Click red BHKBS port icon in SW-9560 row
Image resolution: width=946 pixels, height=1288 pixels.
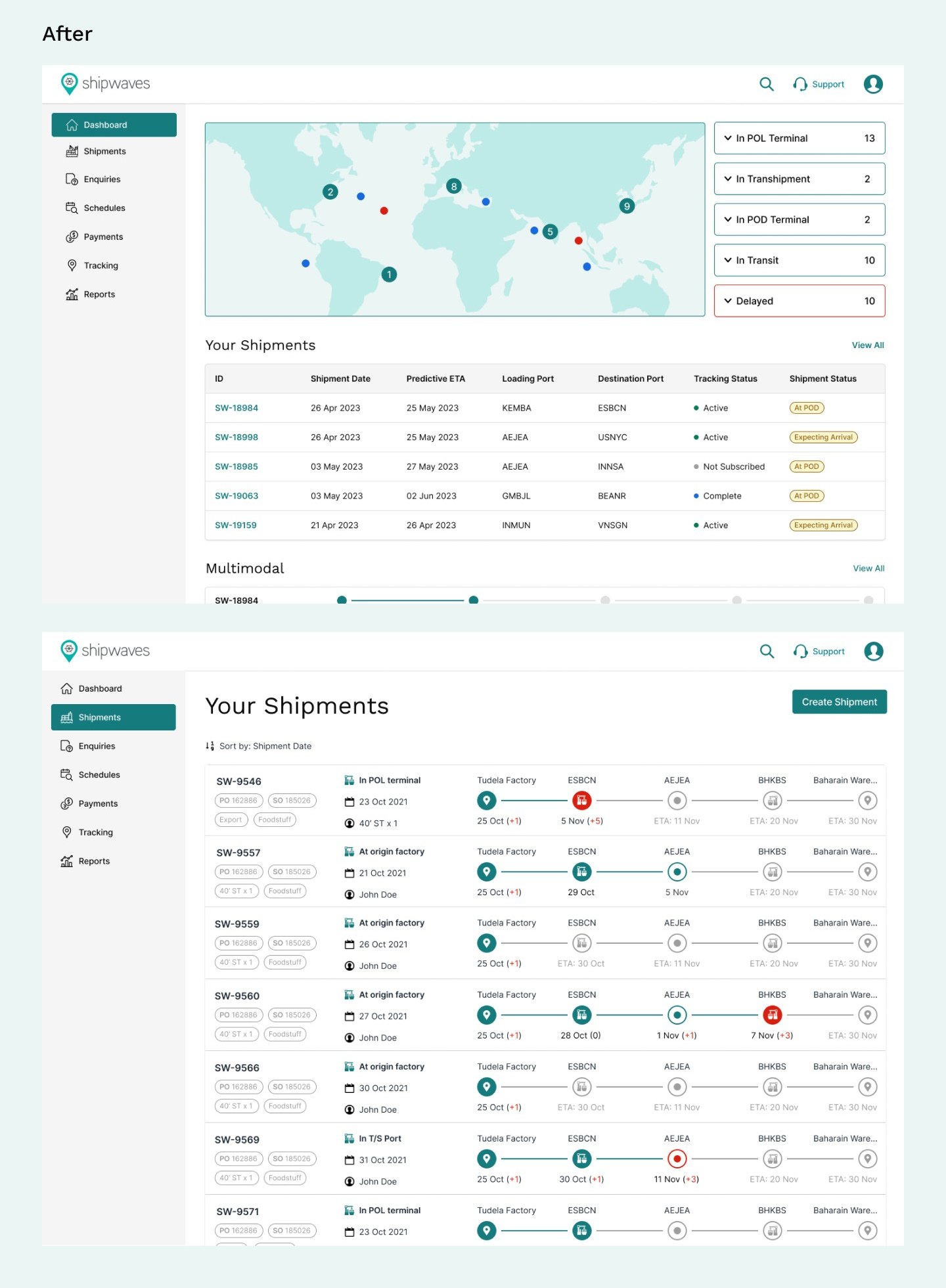pyautogui.click(x=773, y=1015)
